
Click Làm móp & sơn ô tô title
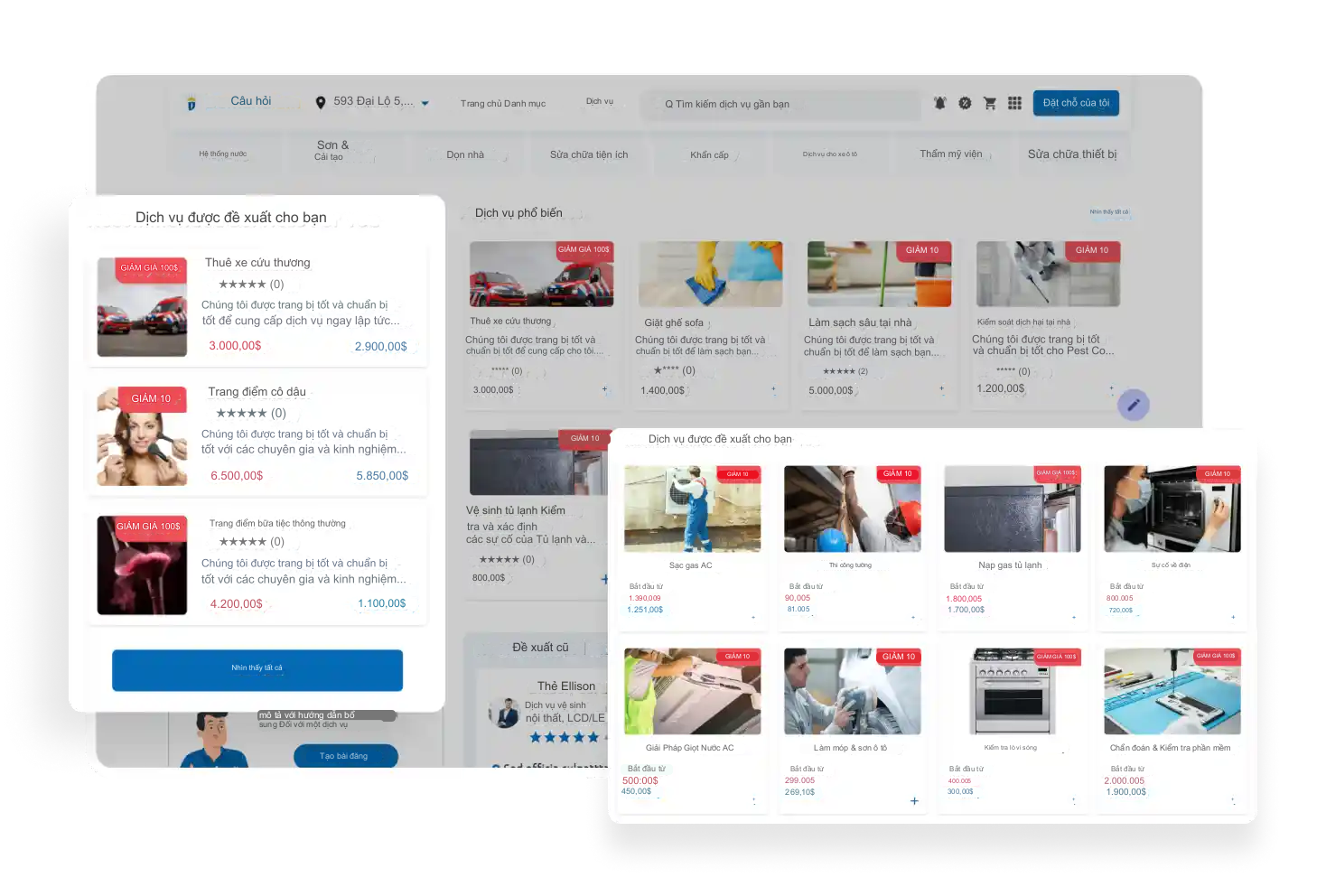(850, 748)
